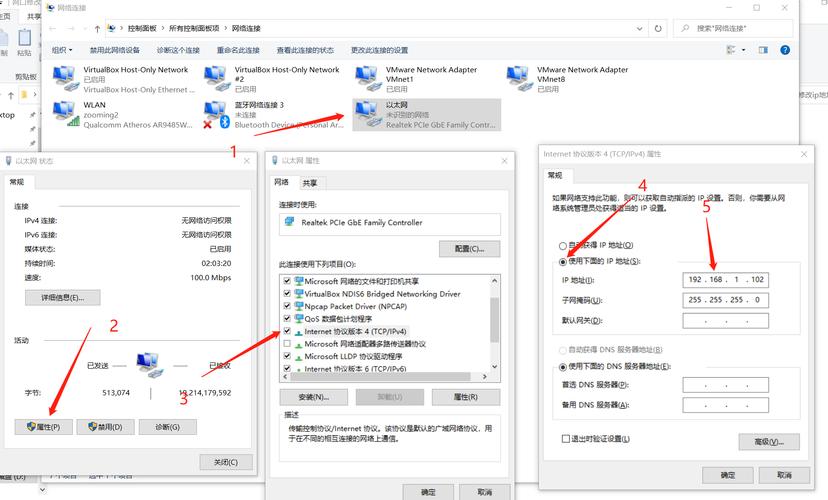Enable Microsoft 网络适配器多路传送器协议 checkbox

[288, 344]
